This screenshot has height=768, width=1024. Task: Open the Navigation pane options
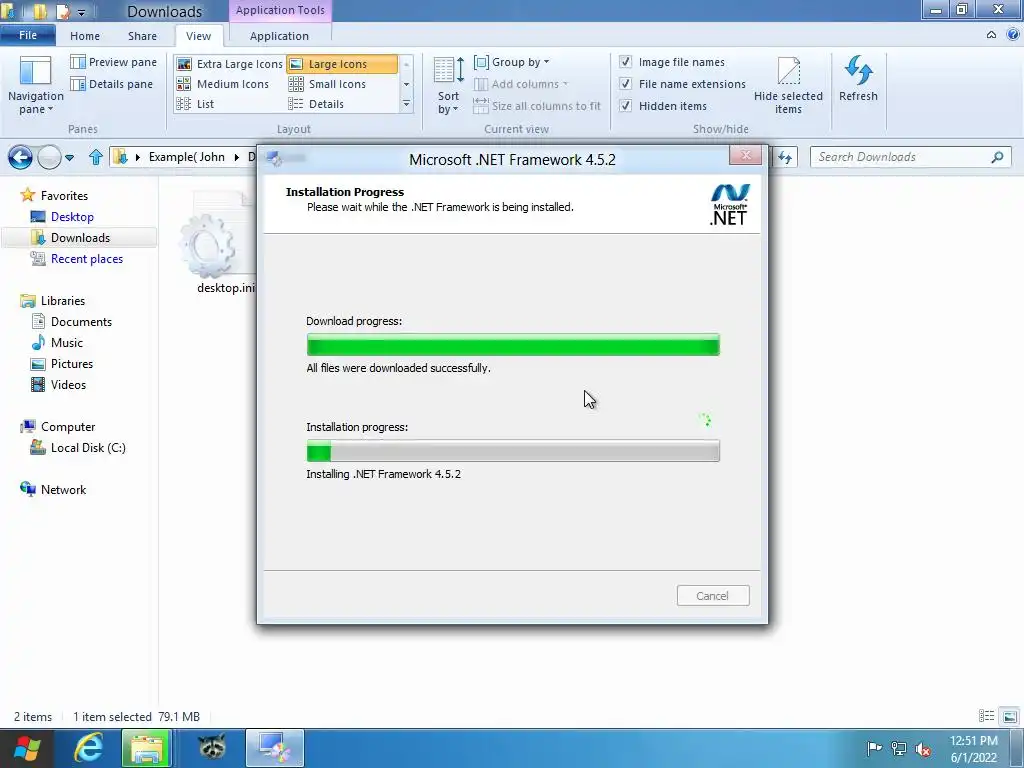35,86
